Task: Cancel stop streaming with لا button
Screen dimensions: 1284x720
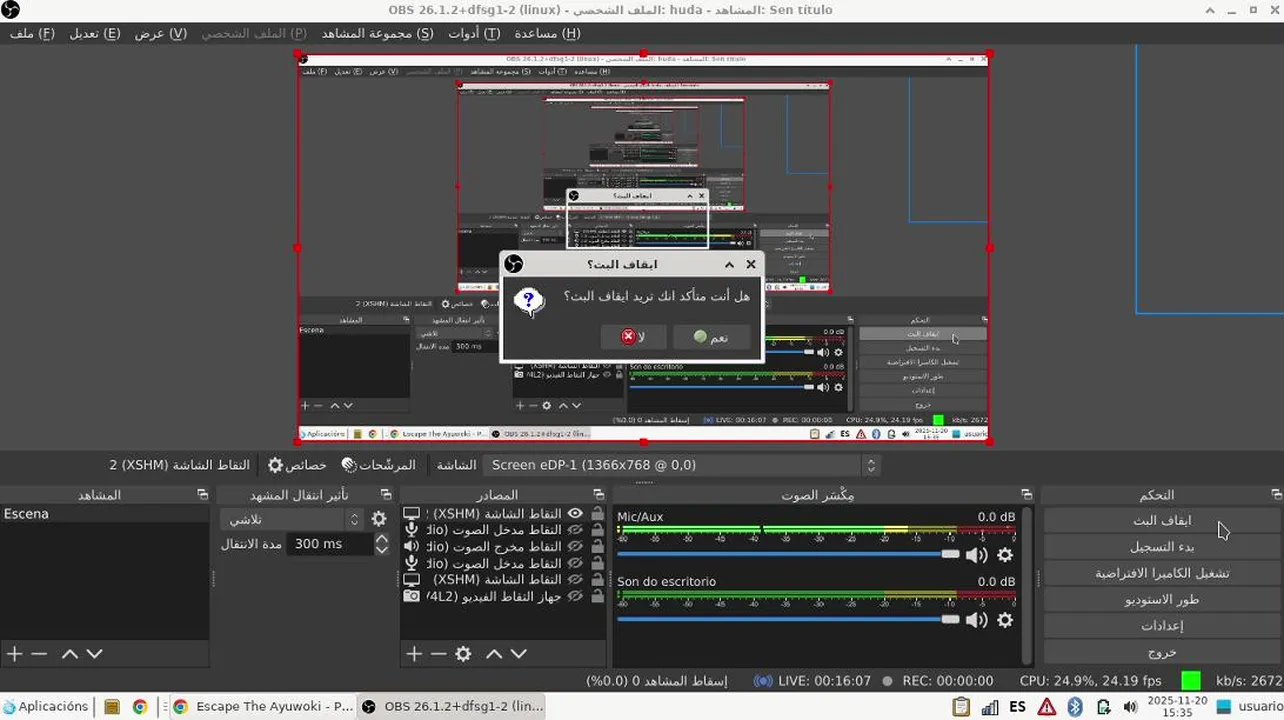Action: coord(632,337)
